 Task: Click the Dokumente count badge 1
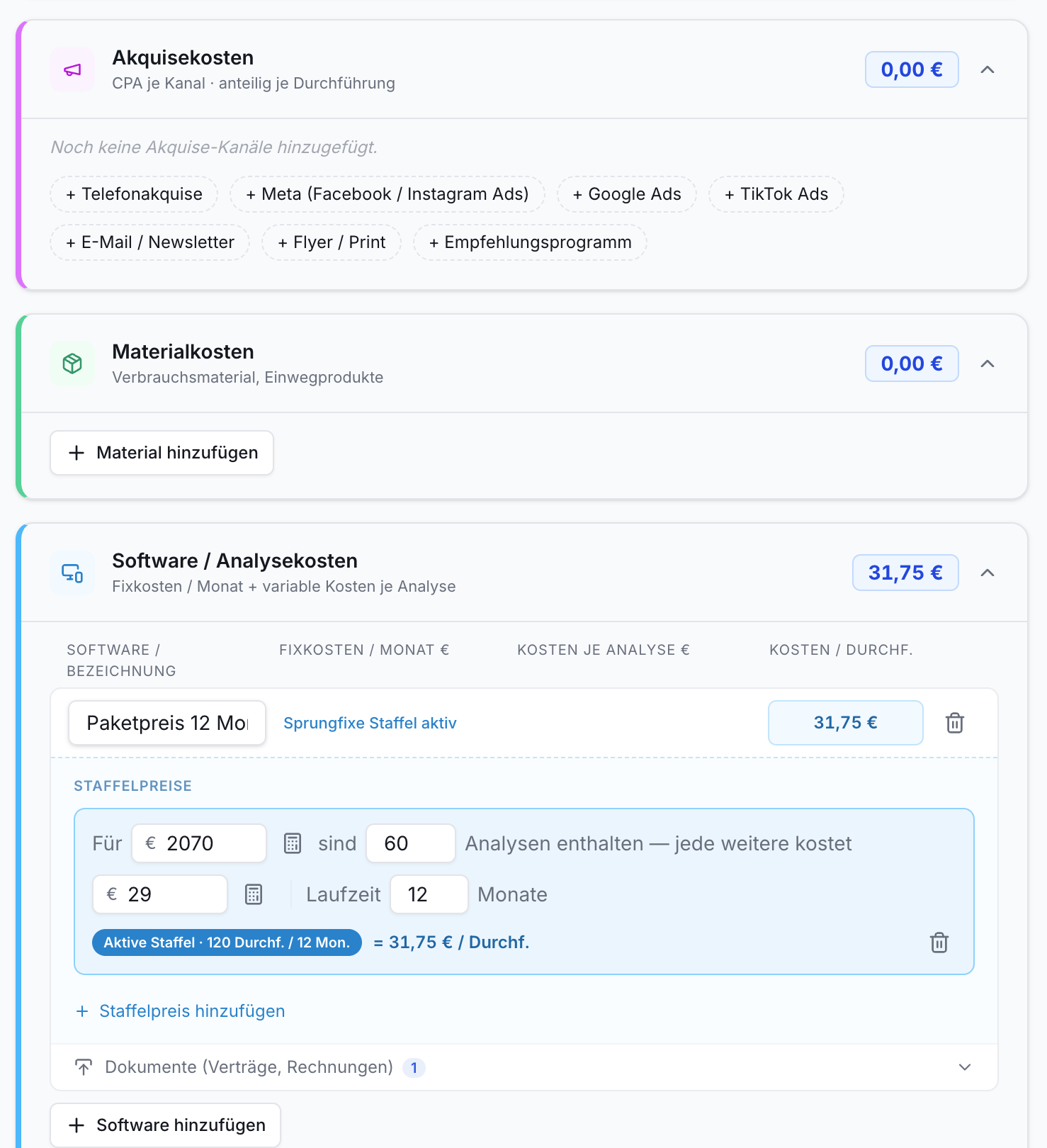coord(414,1067)
